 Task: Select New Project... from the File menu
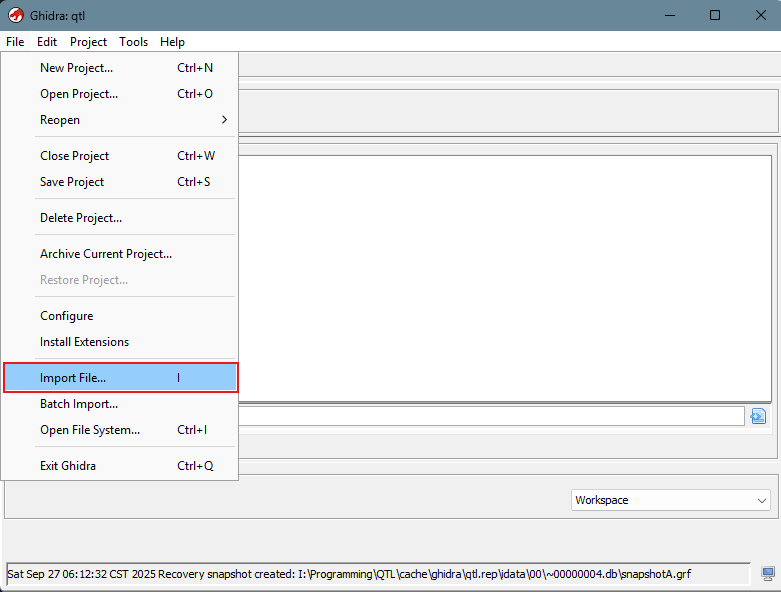76,68
